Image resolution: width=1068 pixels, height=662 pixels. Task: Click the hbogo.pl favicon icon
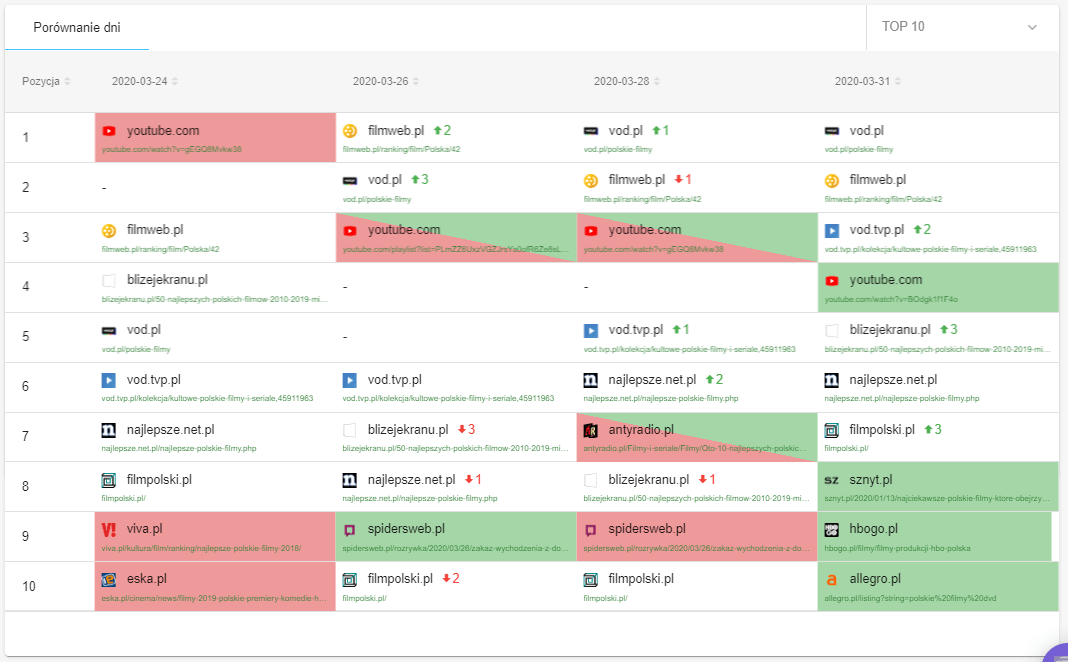831,529
